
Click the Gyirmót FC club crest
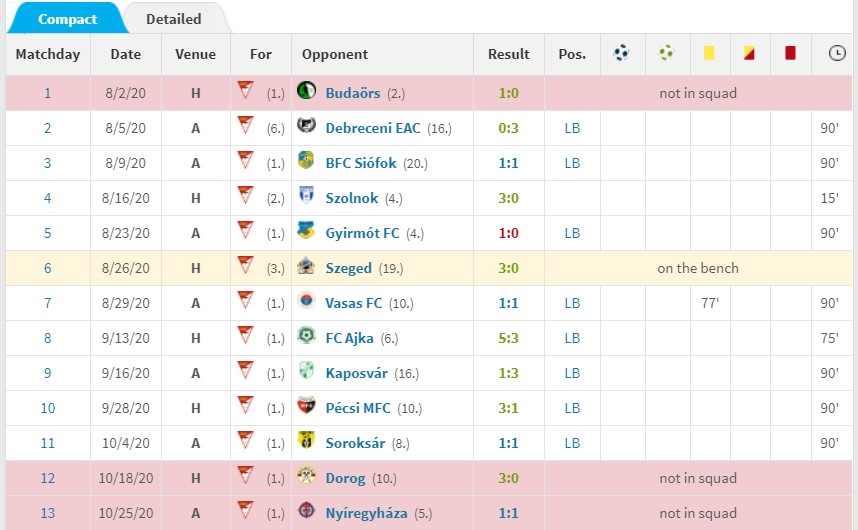click(x=306, y=230)
